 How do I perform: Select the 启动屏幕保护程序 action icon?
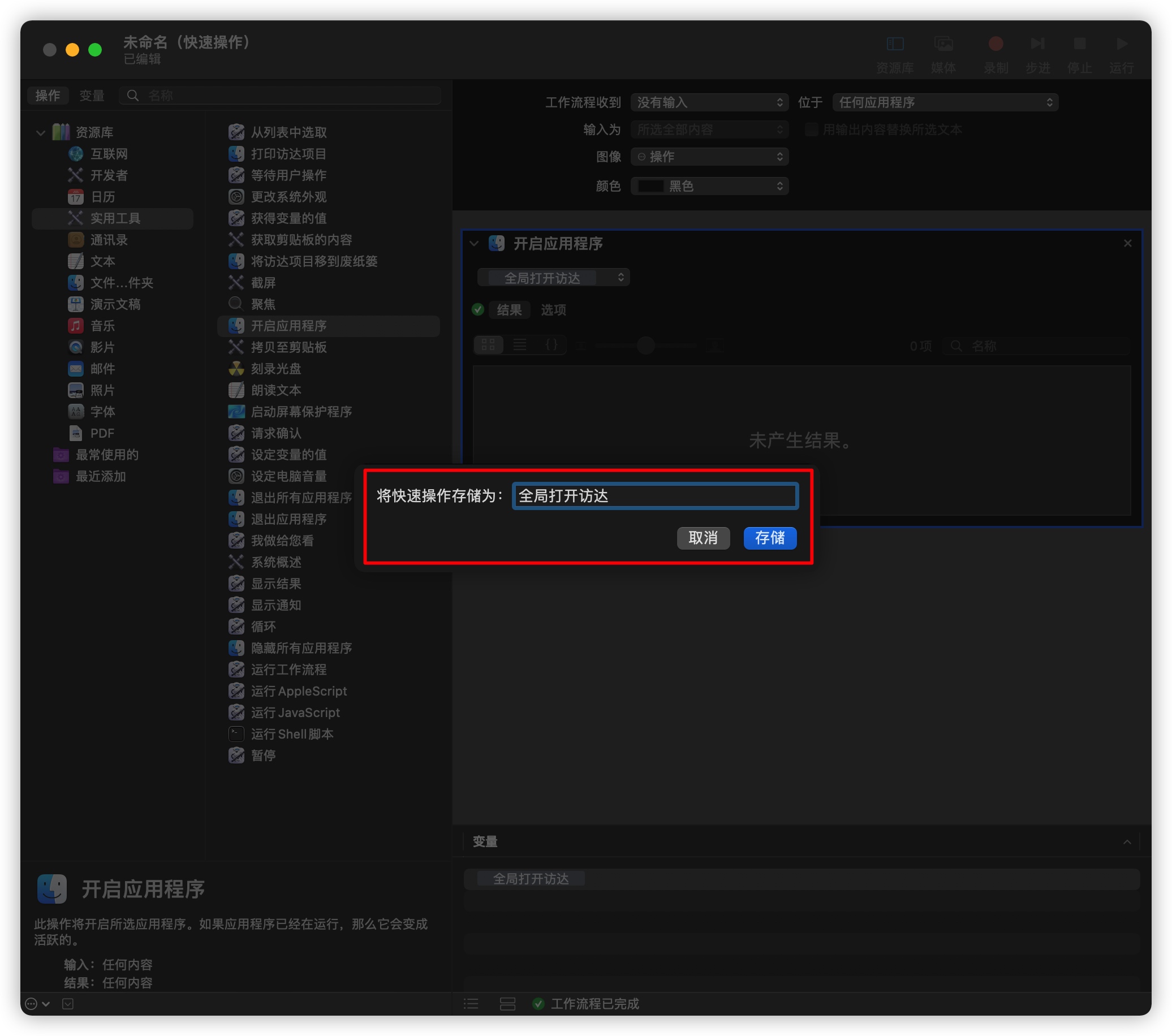[236, 412]
